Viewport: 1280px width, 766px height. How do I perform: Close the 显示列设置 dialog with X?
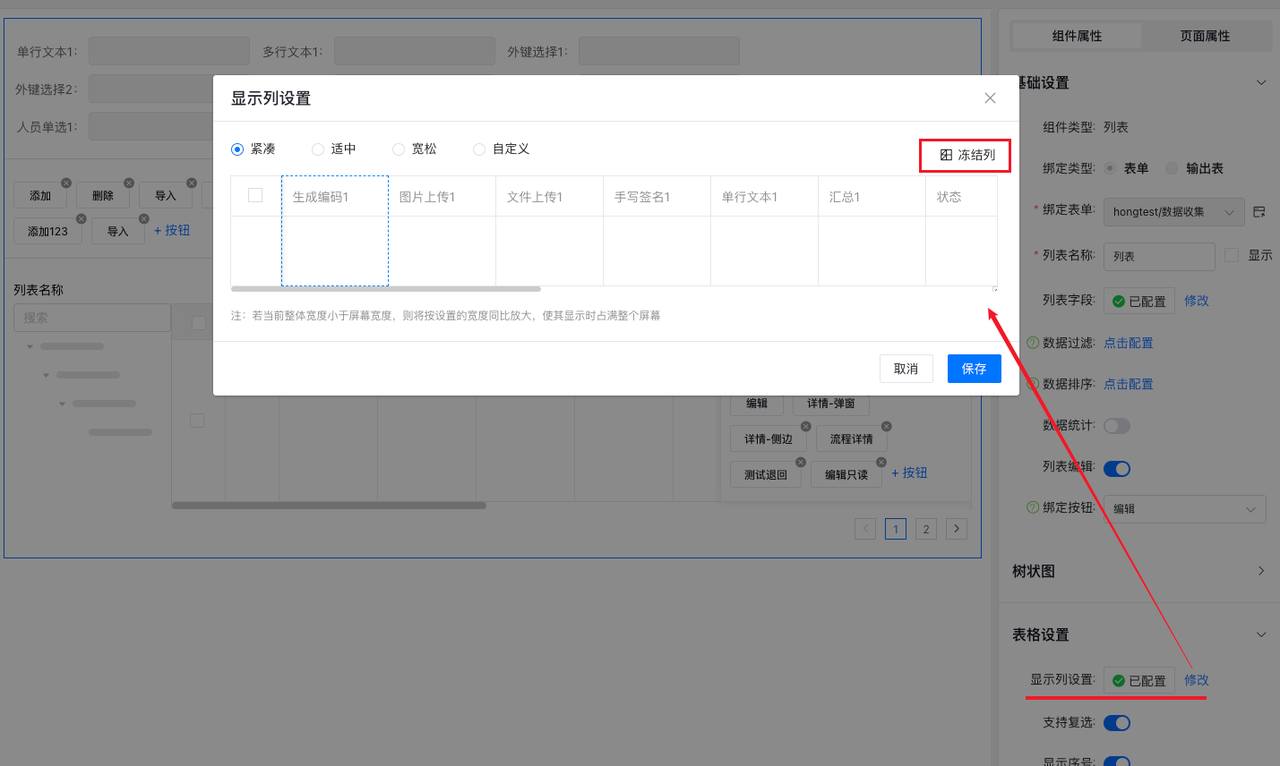pyautogui.click(x=990, y=98)
